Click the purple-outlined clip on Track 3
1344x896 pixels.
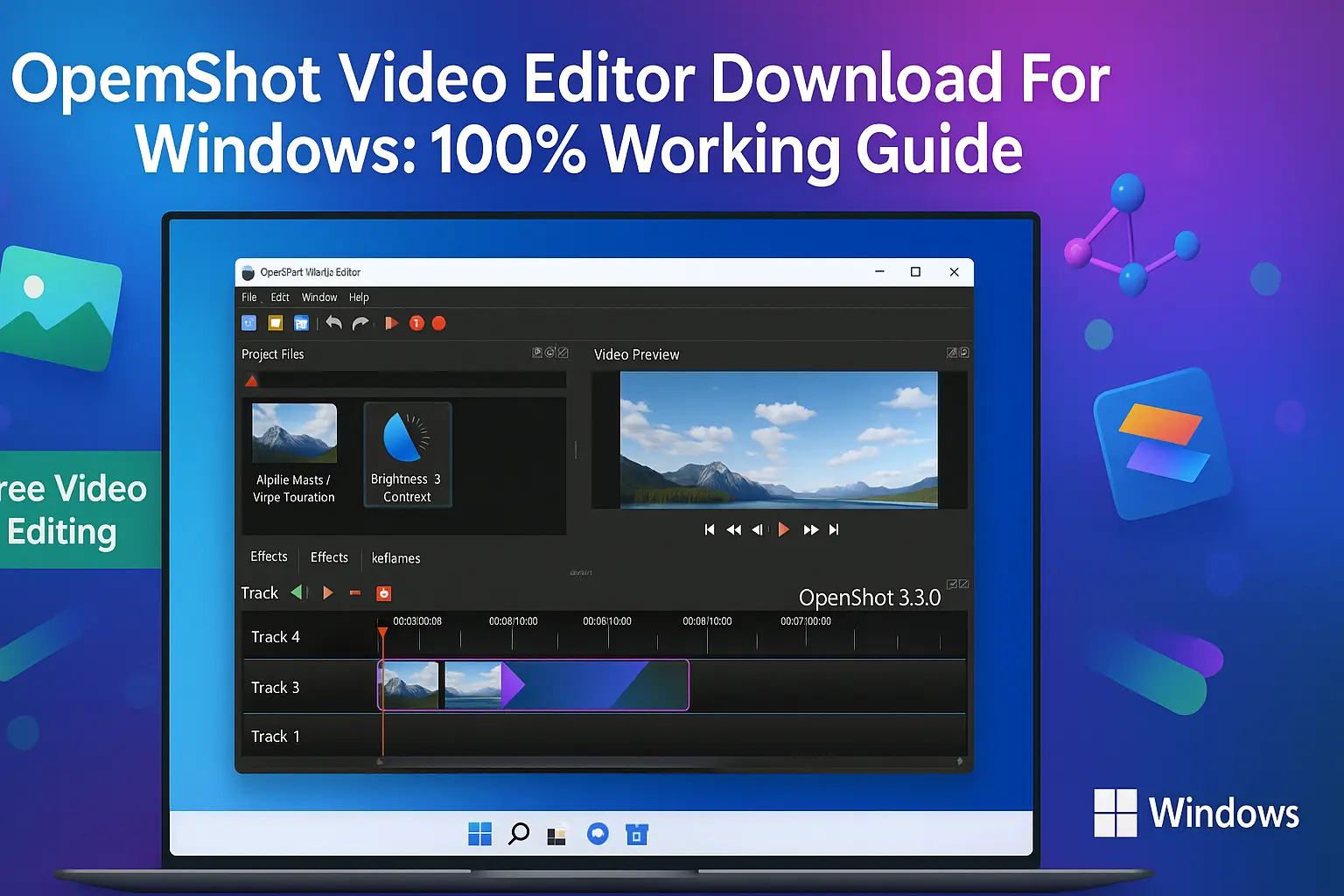coord(595,685)
